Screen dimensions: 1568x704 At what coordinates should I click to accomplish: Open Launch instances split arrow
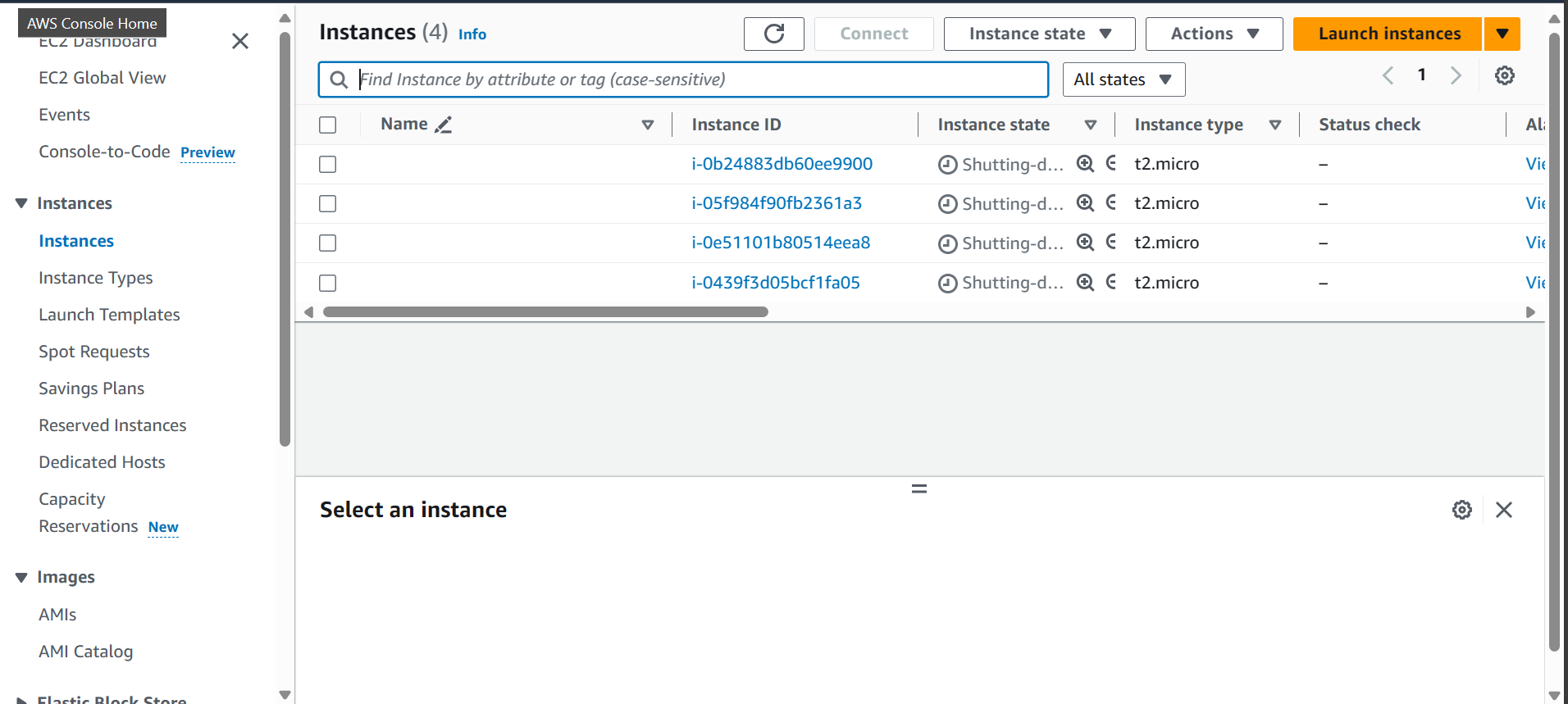[x=1502, y=34]
